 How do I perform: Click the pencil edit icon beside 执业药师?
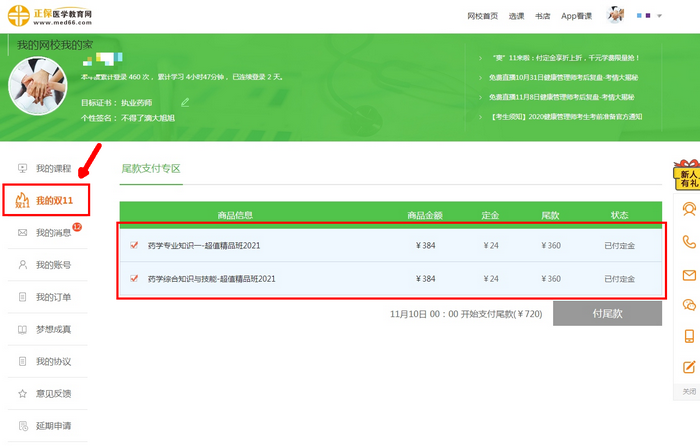(x=185, y=102)
